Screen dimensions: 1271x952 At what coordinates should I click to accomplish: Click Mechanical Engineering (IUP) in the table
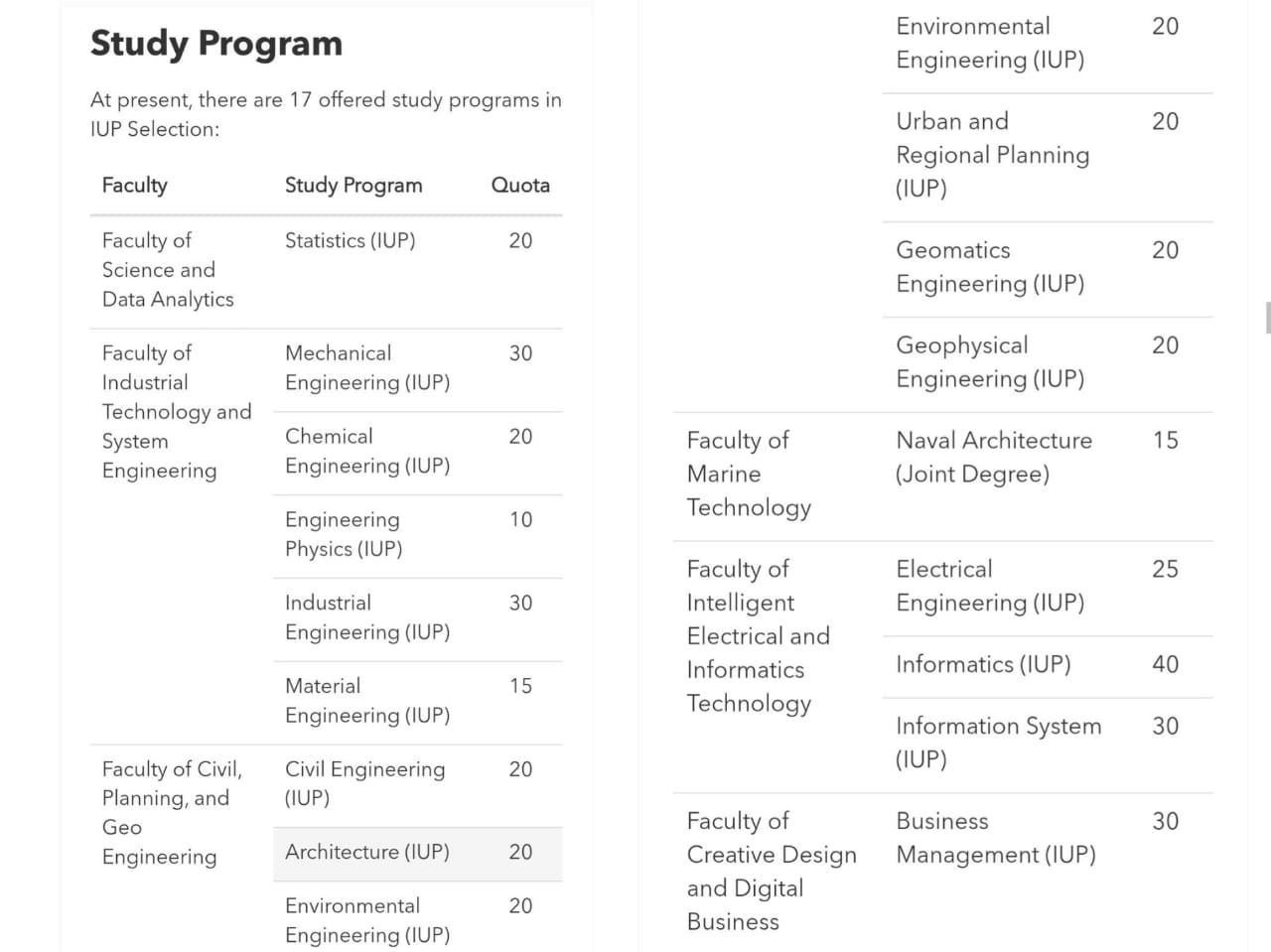coord(366,368)
